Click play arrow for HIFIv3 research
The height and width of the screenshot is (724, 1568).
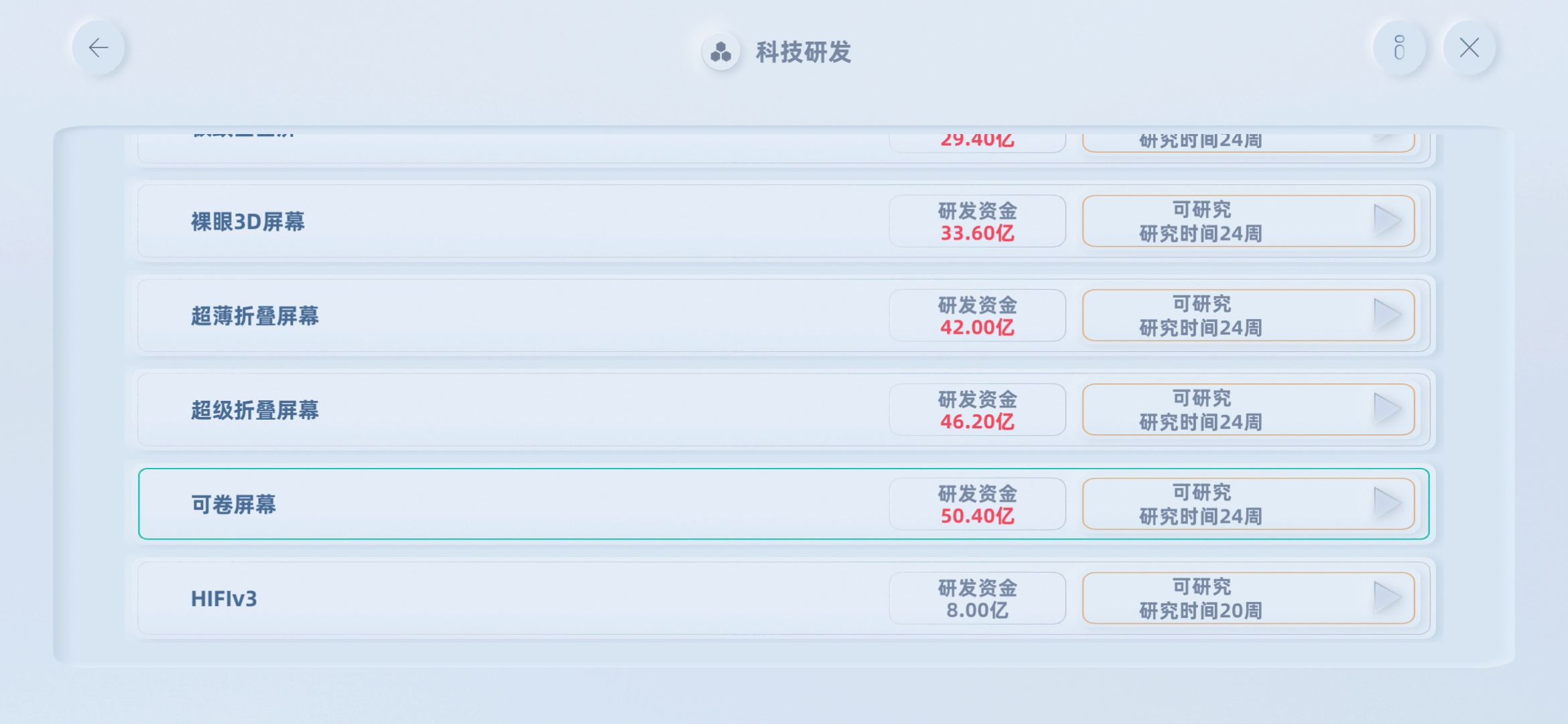(x=1387, y=598)
